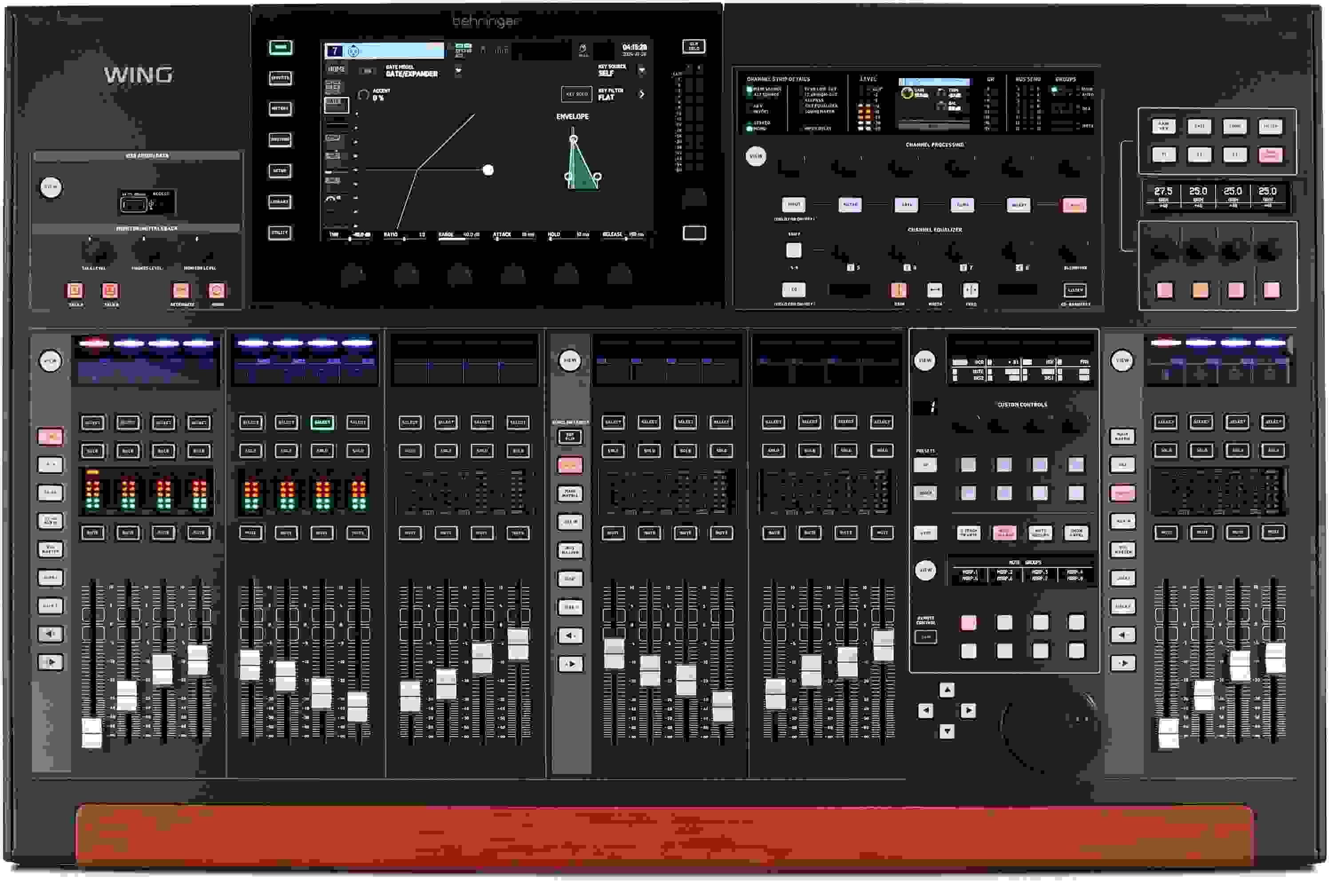1332x896 pixels.
Task: Grab the gate threshold handle on the graph
Action: [488, 170]
